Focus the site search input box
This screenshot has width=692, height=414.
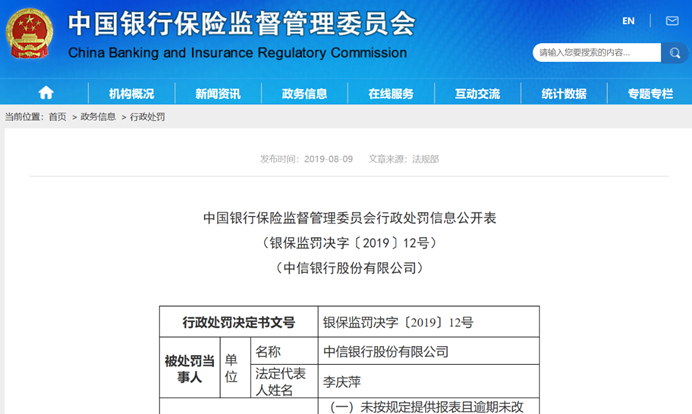click(x=597, y=53)
